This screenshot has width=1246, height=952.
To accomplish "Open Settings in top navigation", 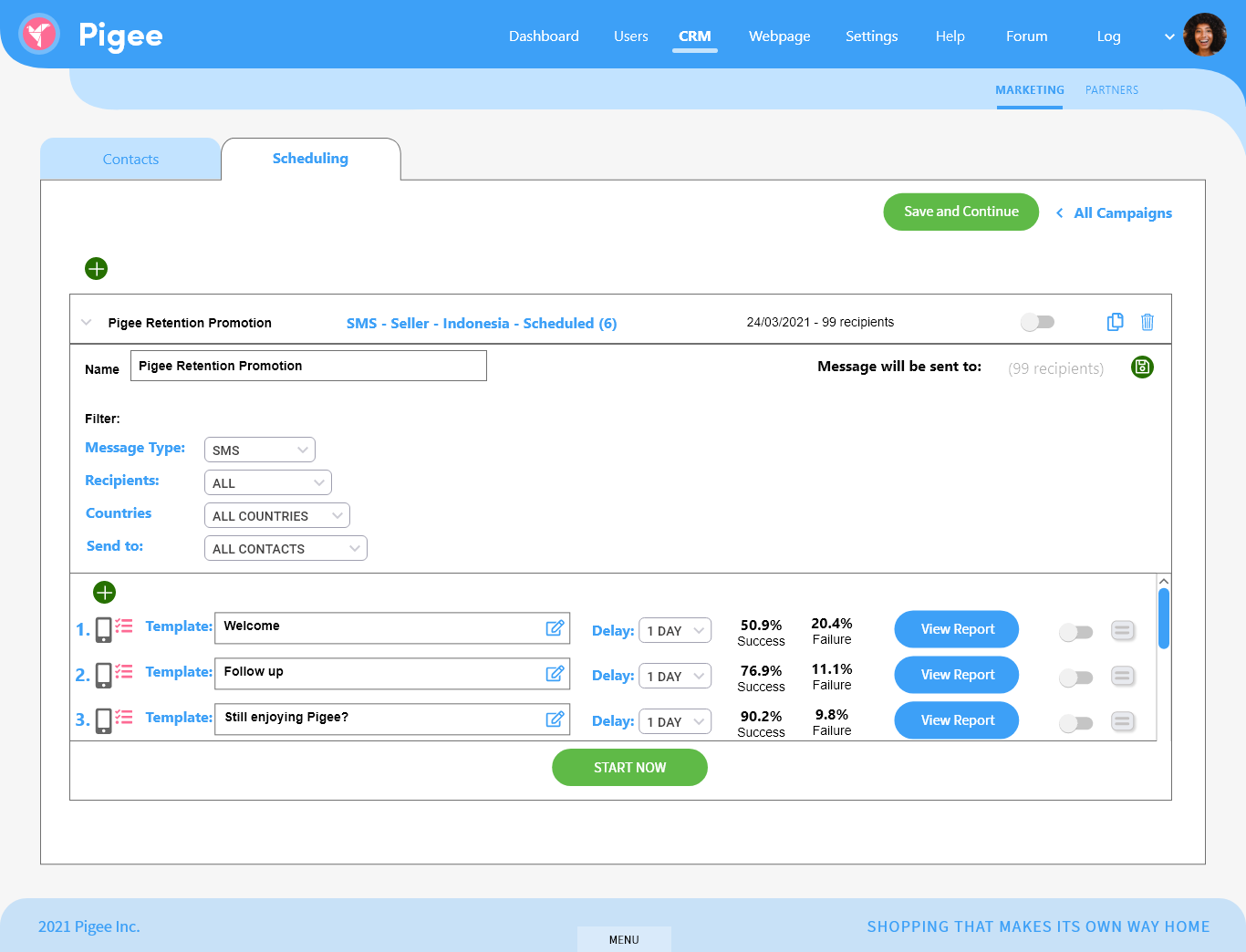I will click(872, 36).
